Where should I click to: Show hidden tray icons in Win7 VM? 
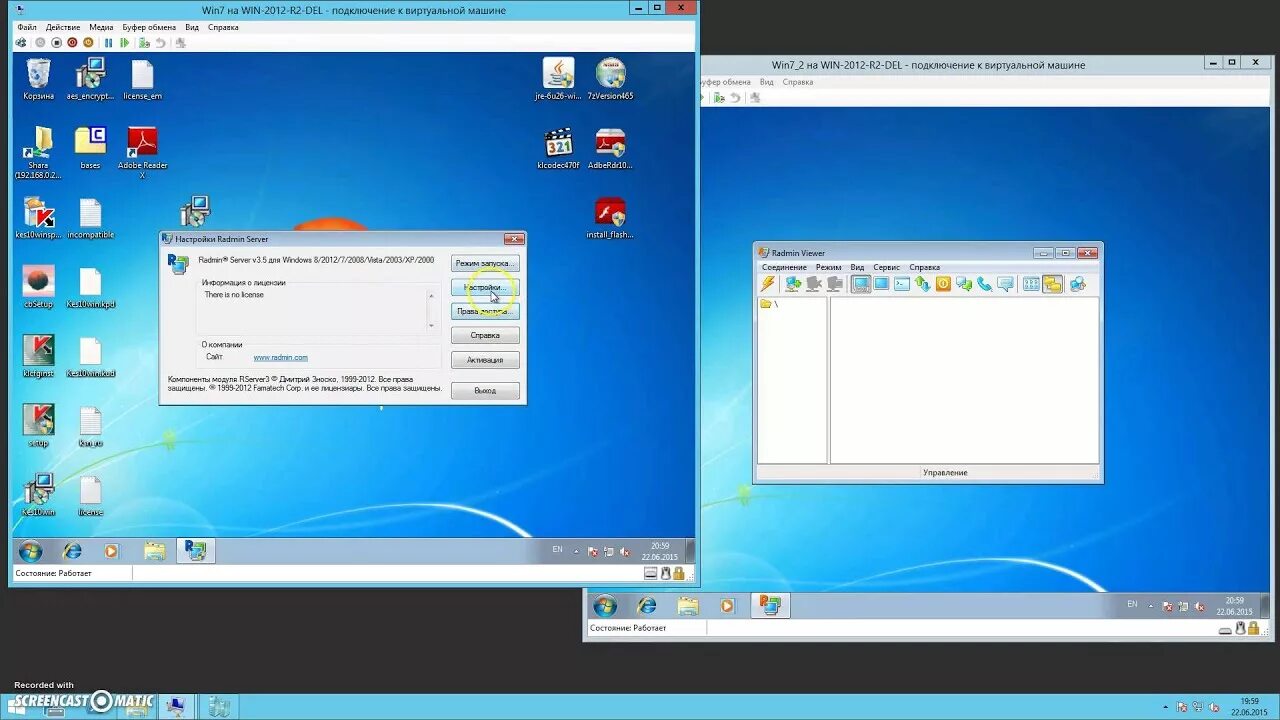[x=577, y=550]
